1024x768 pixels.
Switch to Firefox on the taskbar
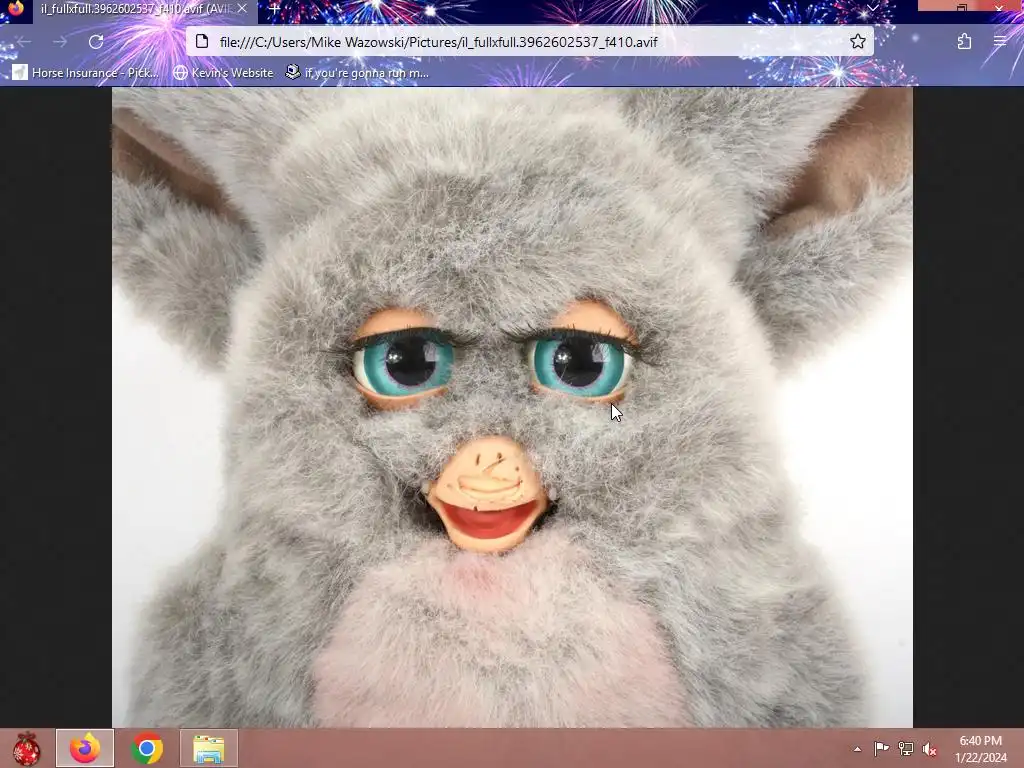pyautogui.click(x=85, y=748)
